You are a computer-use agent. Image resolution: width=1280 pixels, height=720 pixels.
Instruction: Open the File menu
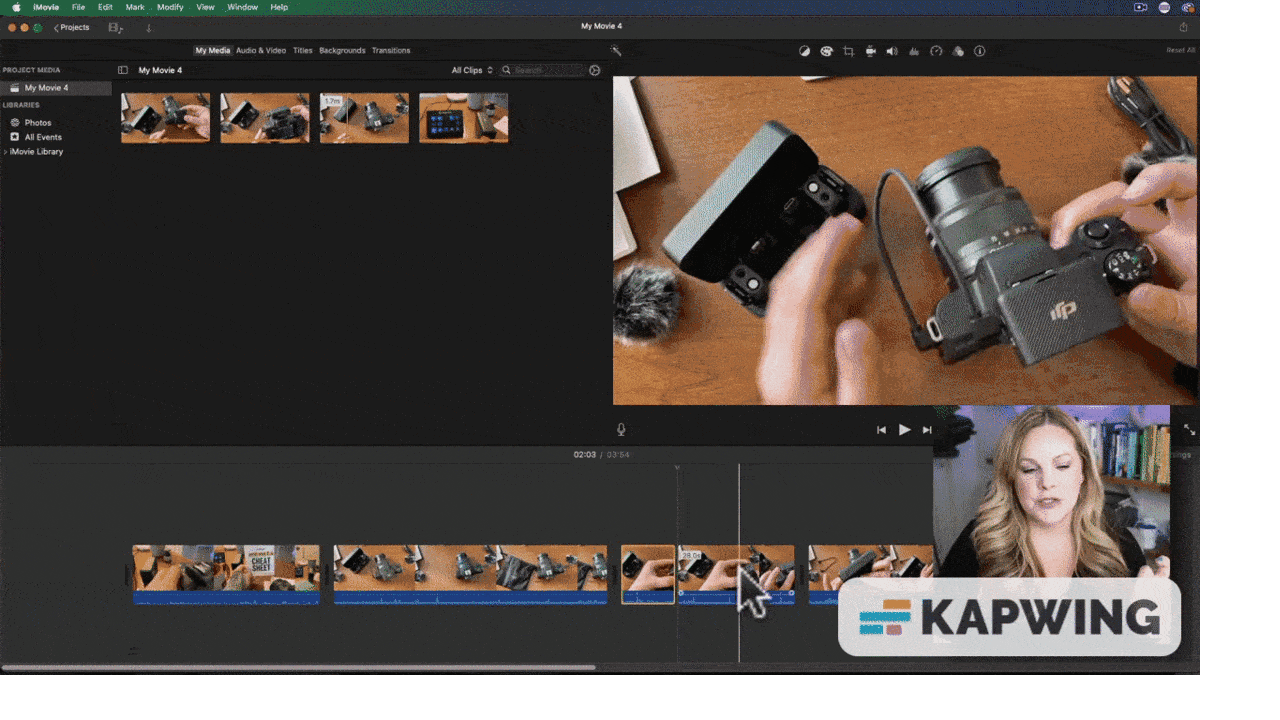point(78,7)
